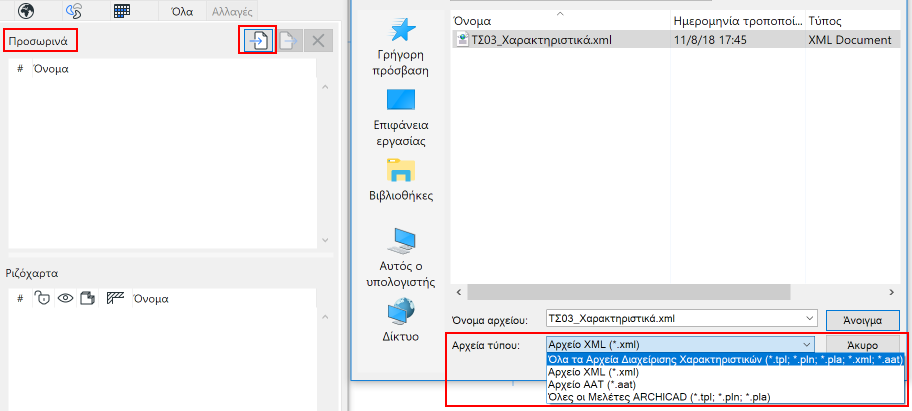Click the intersection hatch column icon

click(x=116, y=299)
